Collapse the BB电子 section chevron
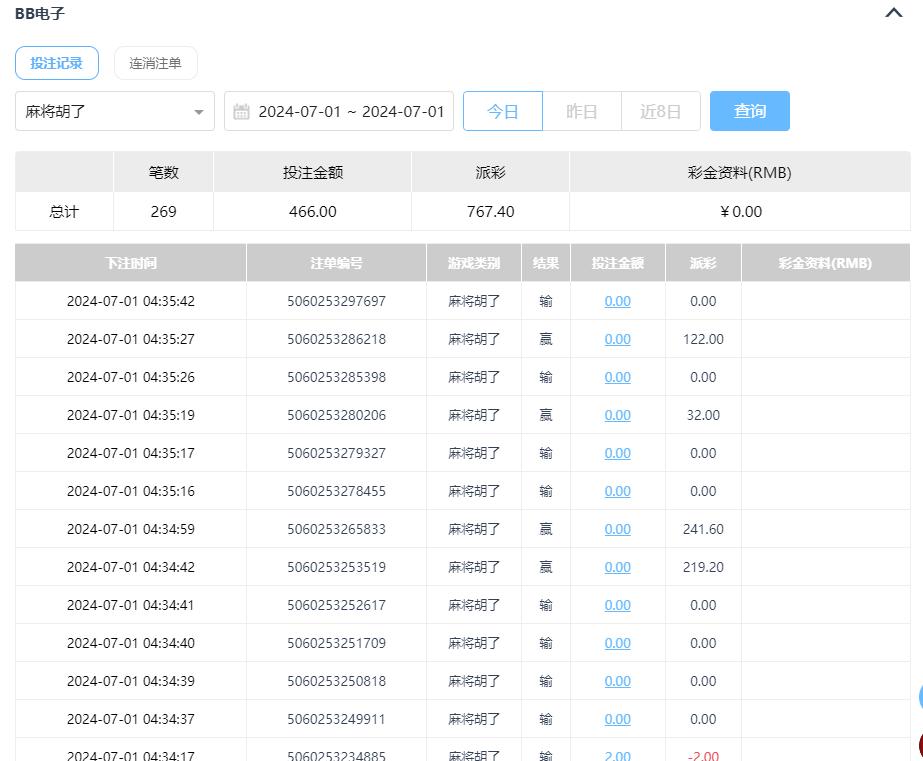923x761 pixels. [x=893, y=14]
